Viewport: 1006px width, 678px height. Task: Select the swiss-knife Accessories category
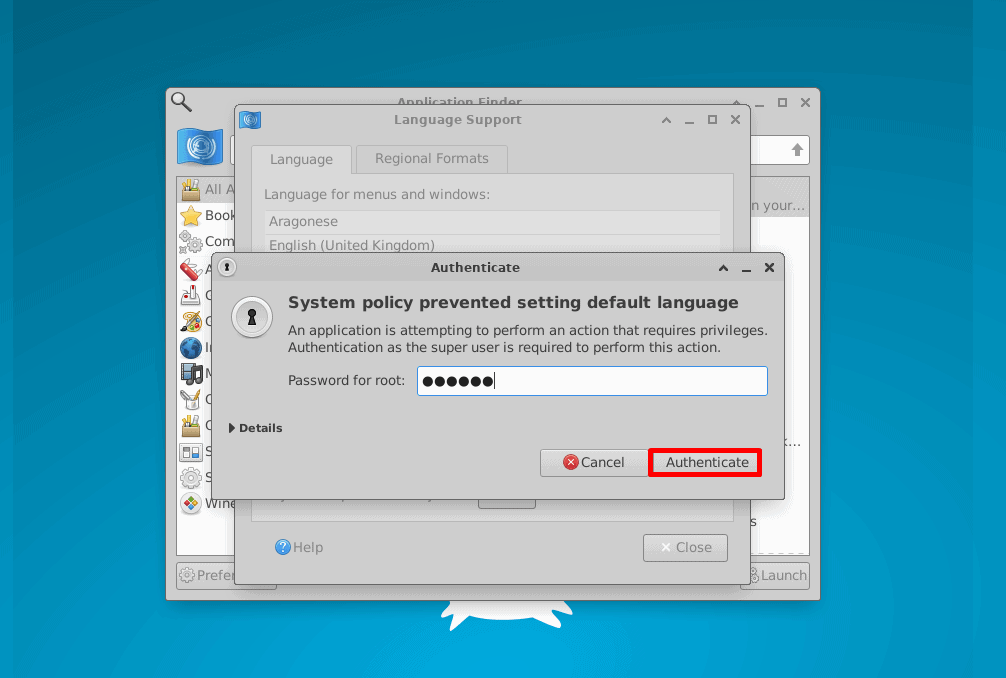click(191, 269)
